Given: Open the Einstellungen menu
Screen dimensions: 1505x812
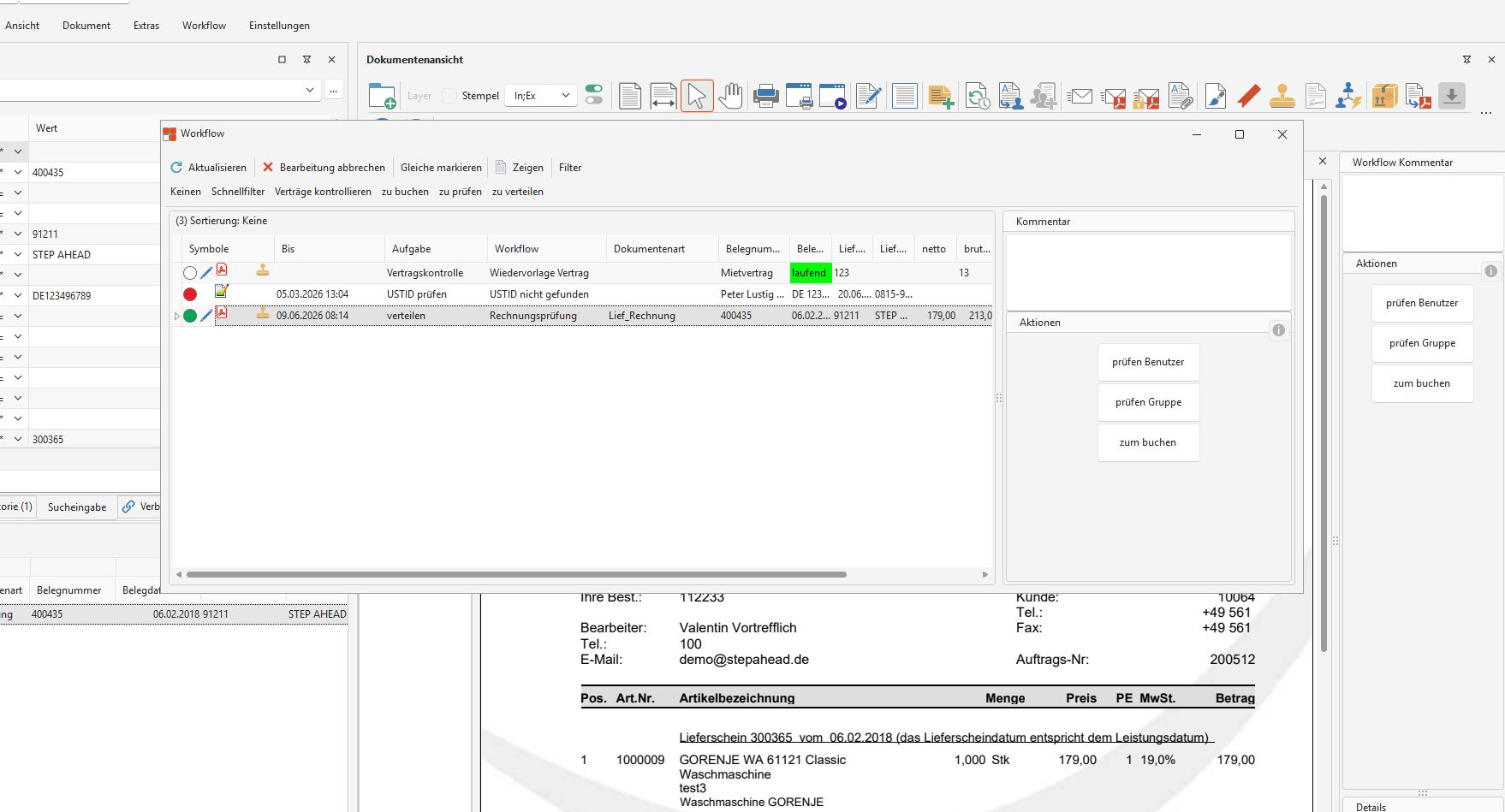Looking at the screenshot, I should coord(279,26).
